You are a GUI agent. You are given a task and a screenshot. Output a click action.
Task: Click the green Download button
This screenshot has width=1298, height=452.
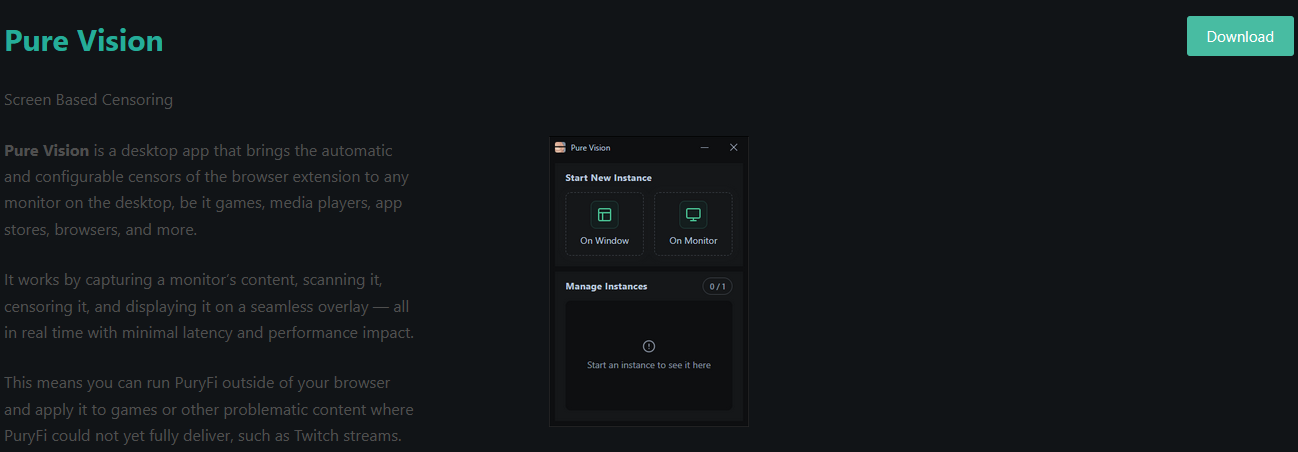click(x=1240, y=36)
